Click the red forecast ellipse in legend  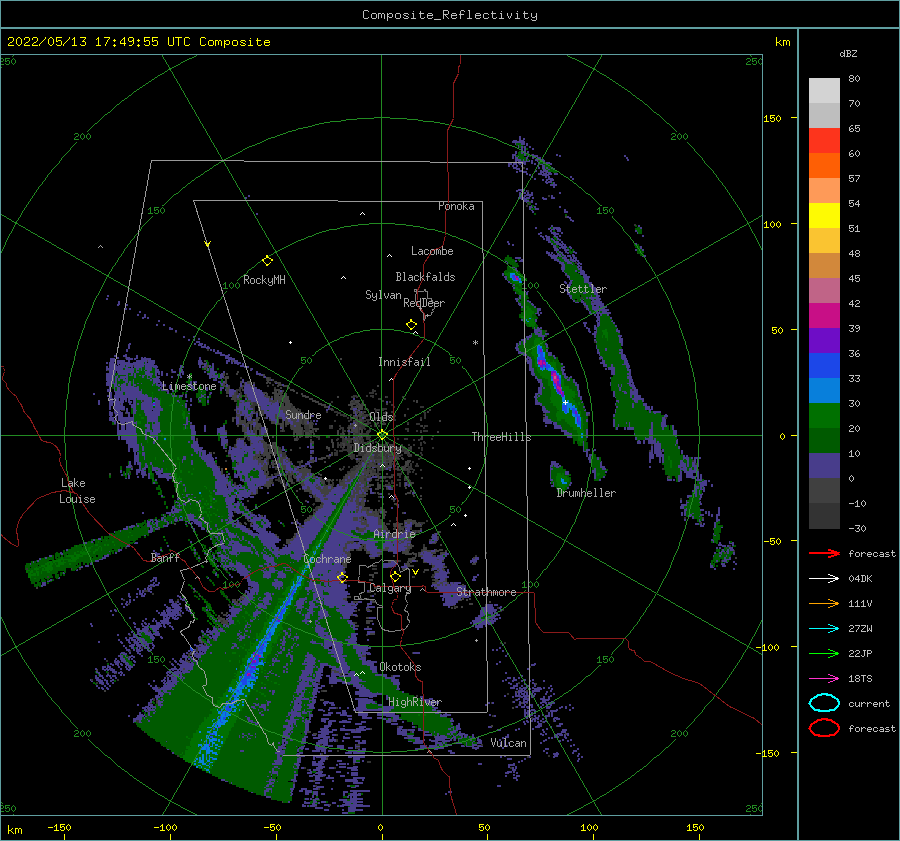824,728
